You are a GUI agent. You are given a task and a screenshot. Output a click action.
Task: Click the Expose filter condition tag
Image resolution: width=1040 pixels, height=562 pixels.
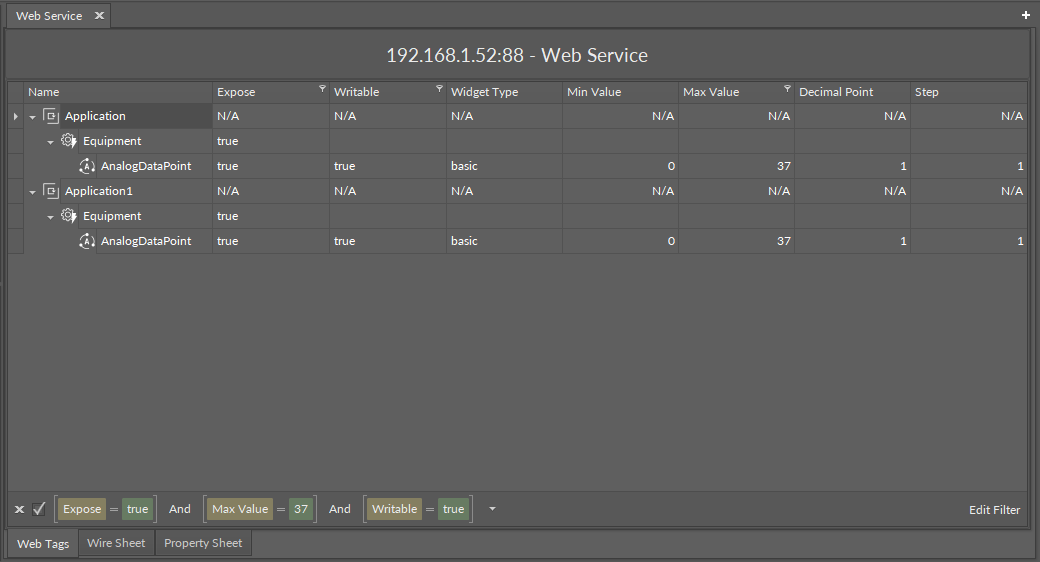pos(82,509)
